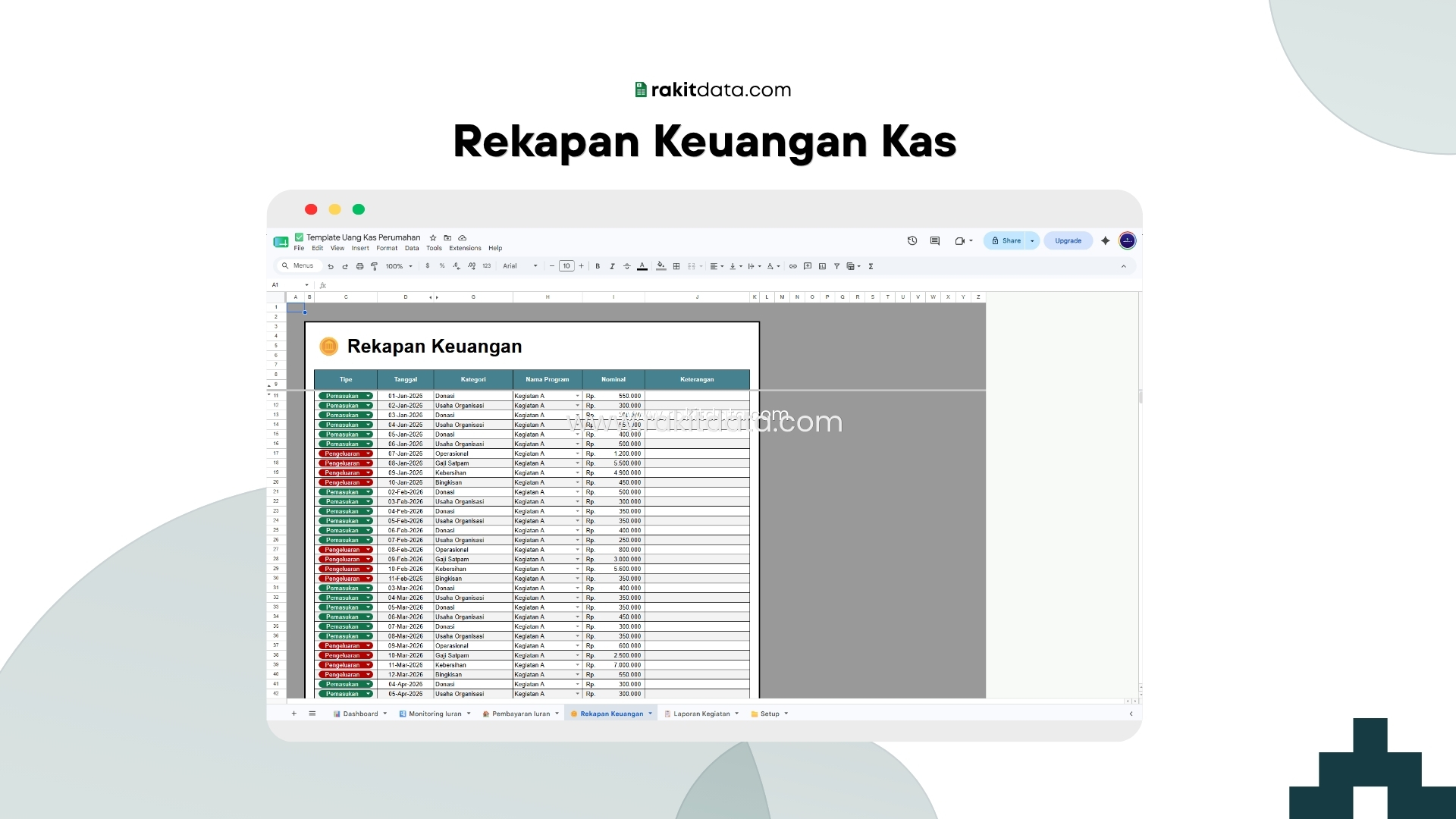This screenshot has width=1456, height=819.
Task: Insert a chart
Action: coord(822,266)
